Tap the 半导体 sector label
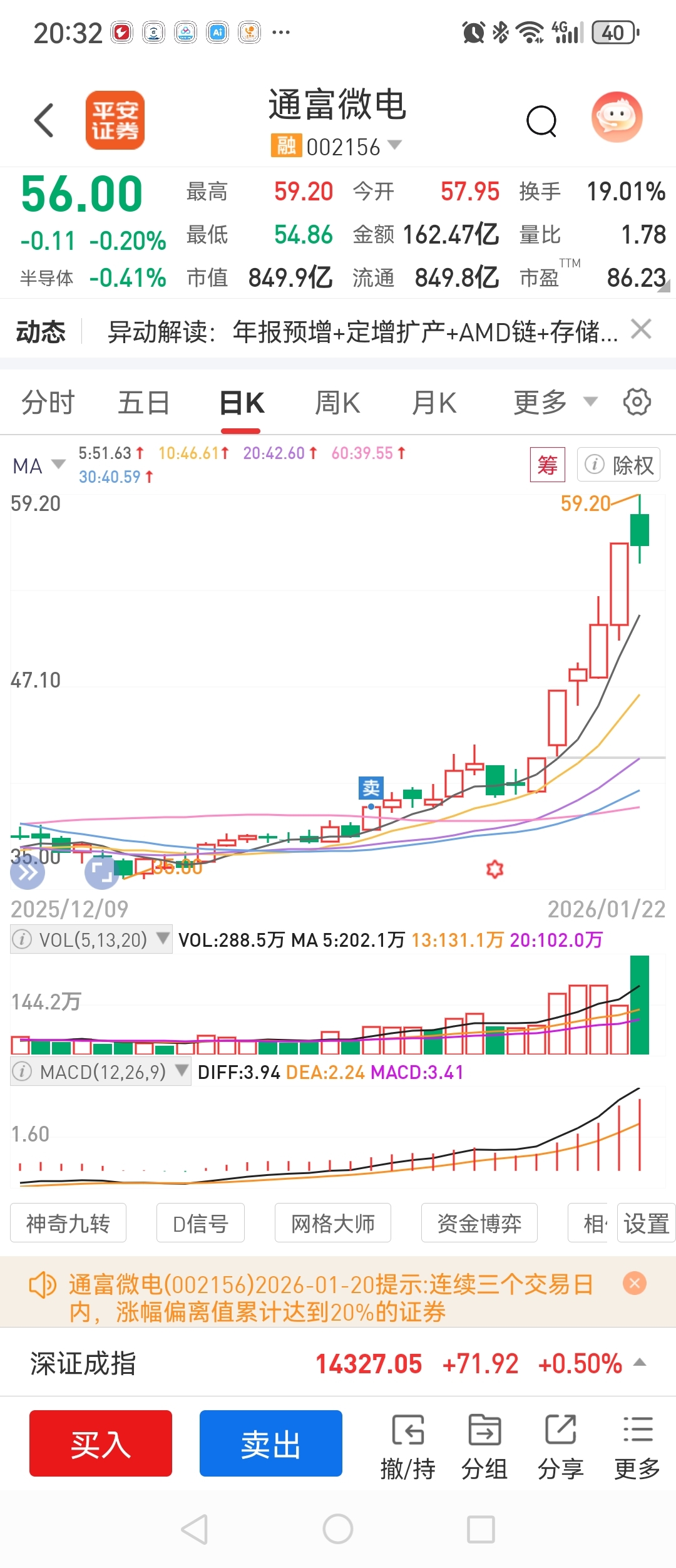This screenshot has width=676, height=1568. pos(47,278)
